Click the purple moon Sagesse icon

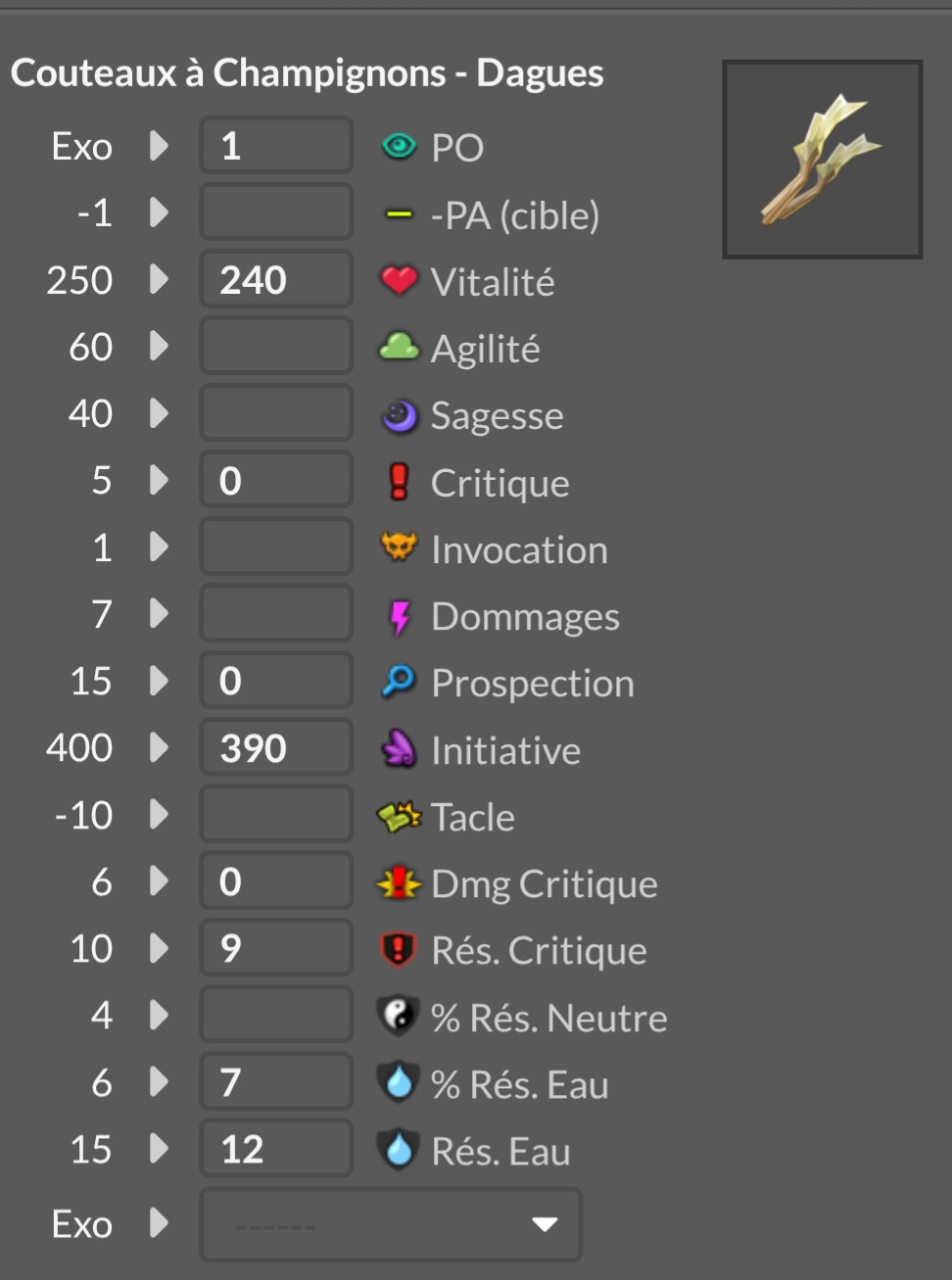point(399,415)
